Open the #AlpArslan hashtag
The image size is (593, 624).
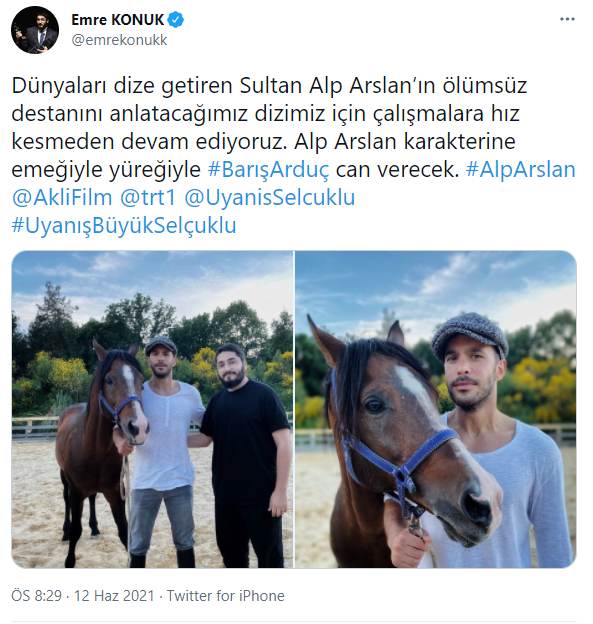point(521,170)
